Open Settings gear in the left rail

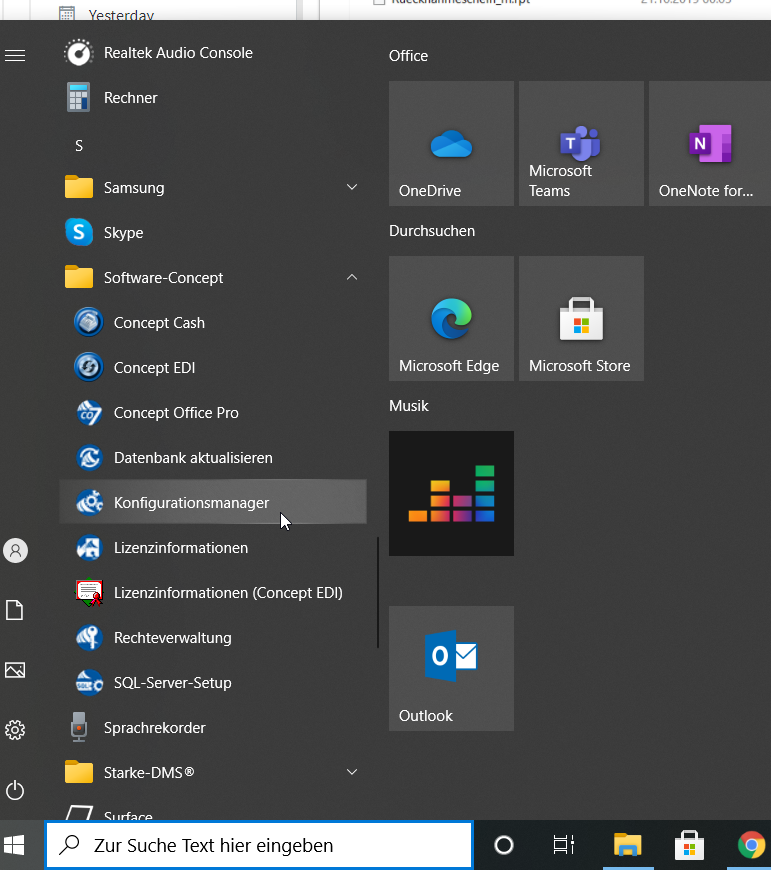pos(15,730)
